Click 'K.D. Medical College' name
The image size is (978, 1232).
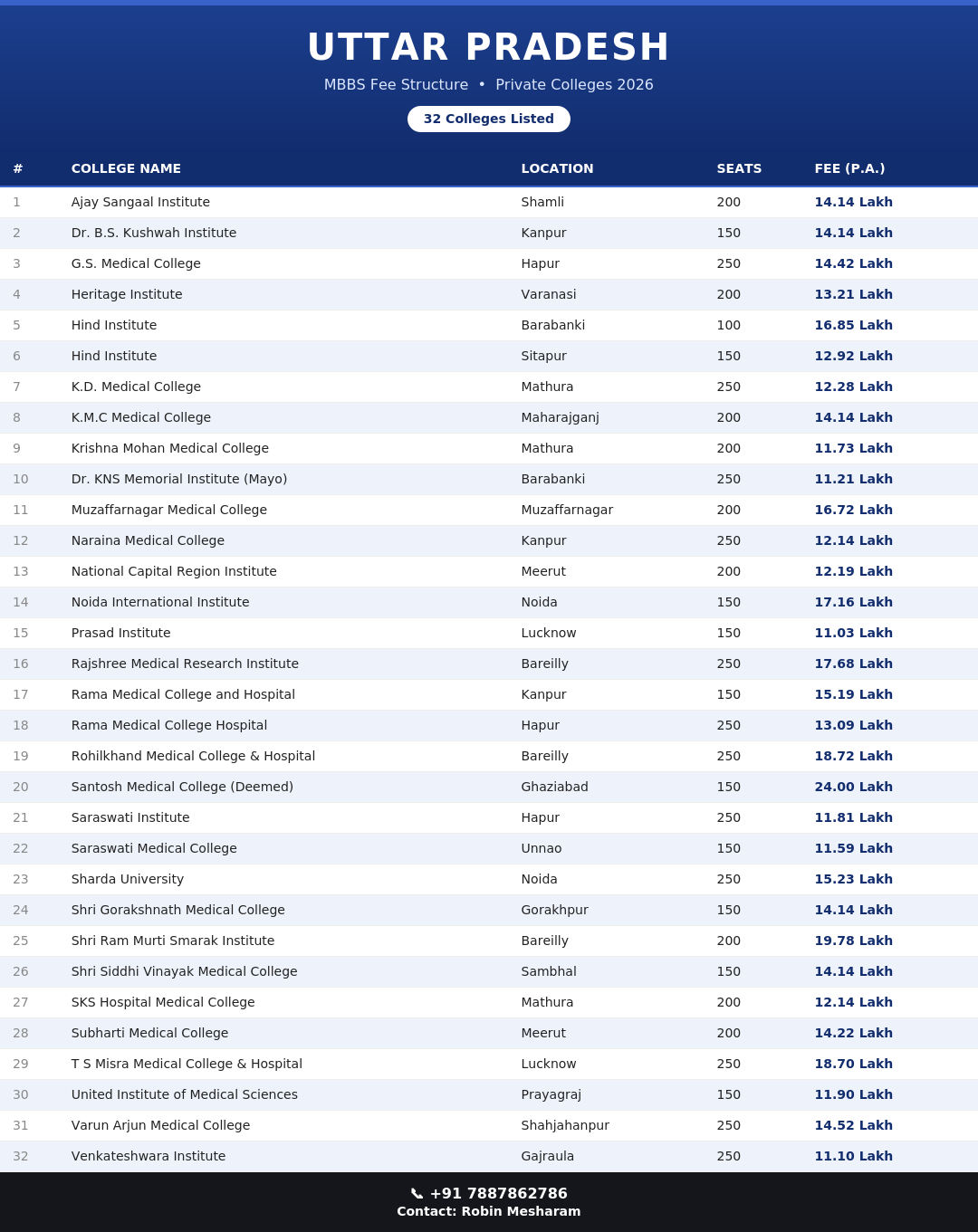pos(136,387)
